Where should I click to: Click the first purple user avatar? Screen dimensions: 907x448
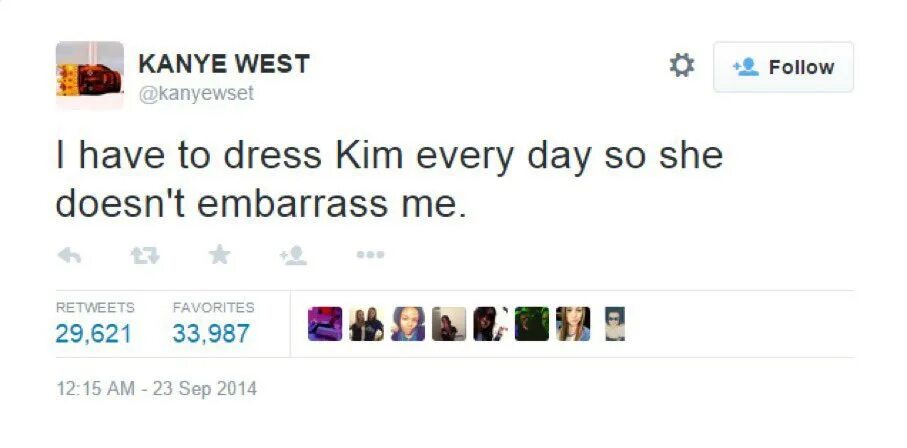pos(325,324)
